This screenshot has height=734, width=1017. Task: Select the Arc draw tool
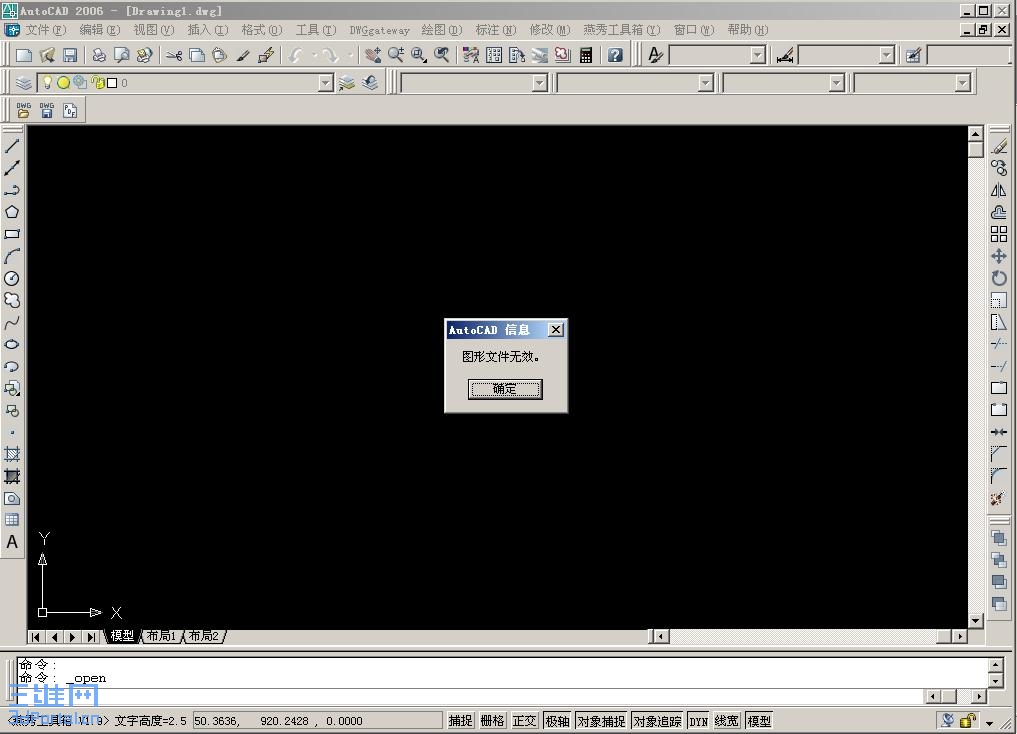(12, 256)
